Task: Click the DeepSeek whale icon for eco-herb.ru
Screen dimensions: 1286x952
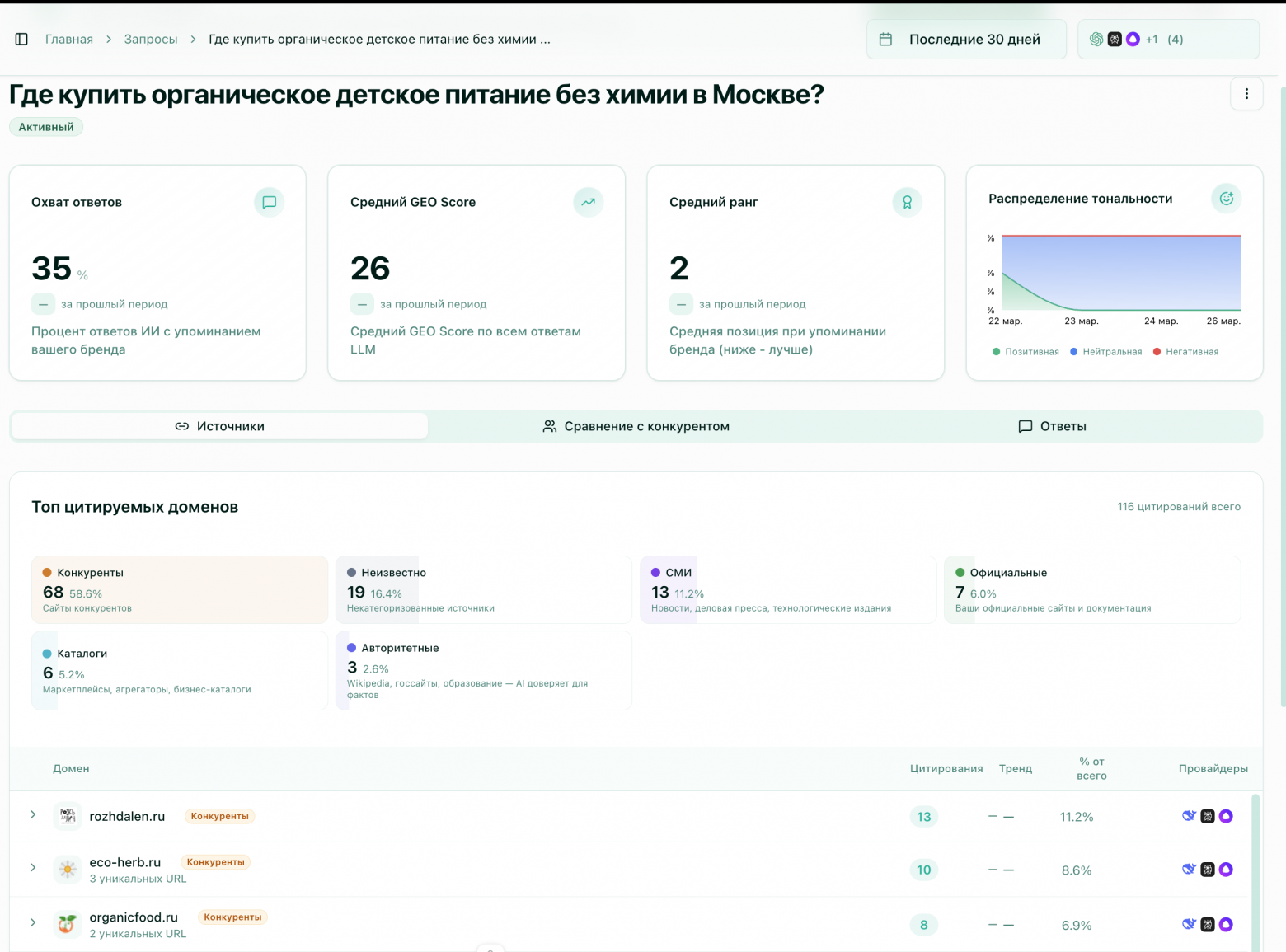Action: (1188, 869)
